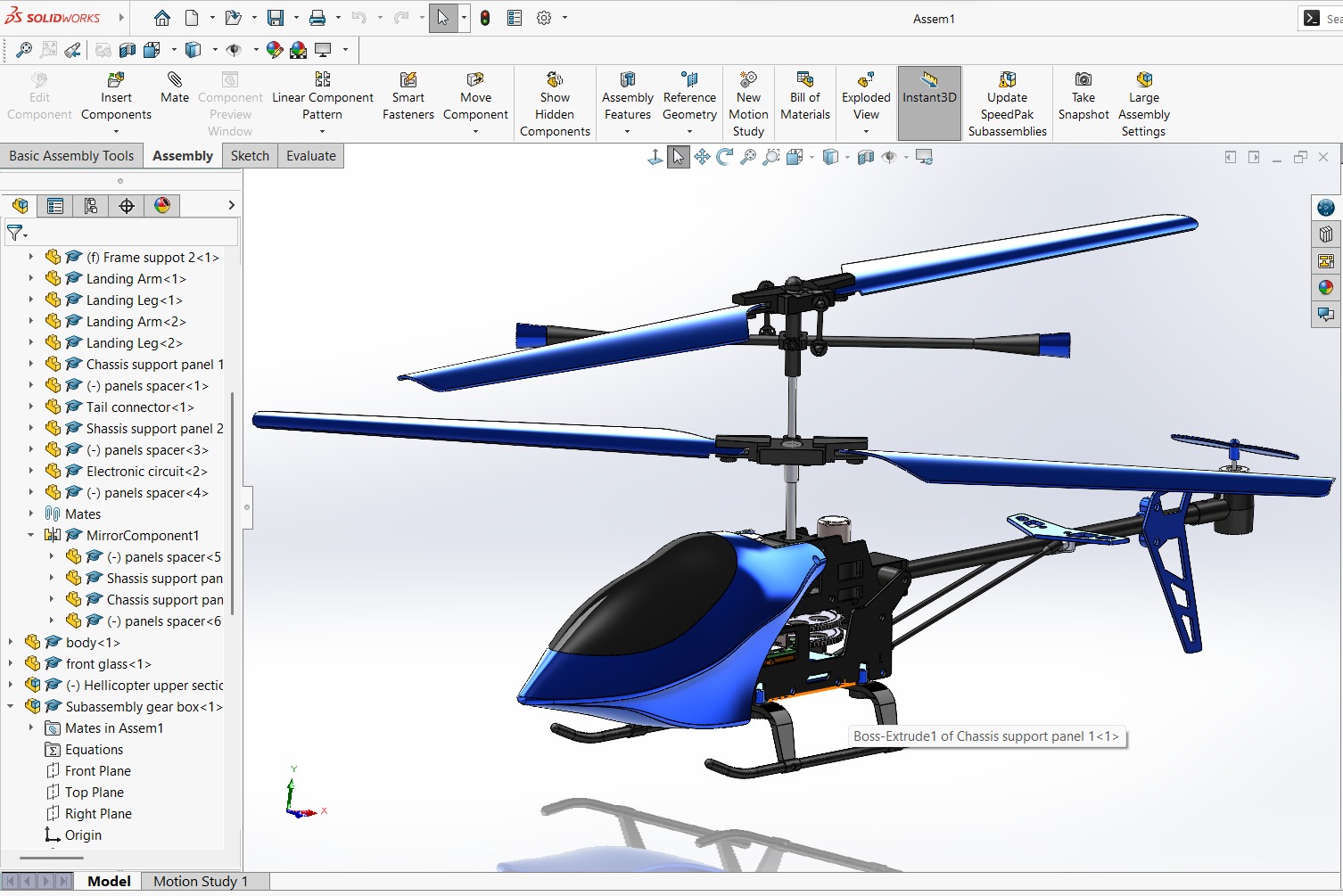Open the Exploded View dropdown arrow

point(866,132)
